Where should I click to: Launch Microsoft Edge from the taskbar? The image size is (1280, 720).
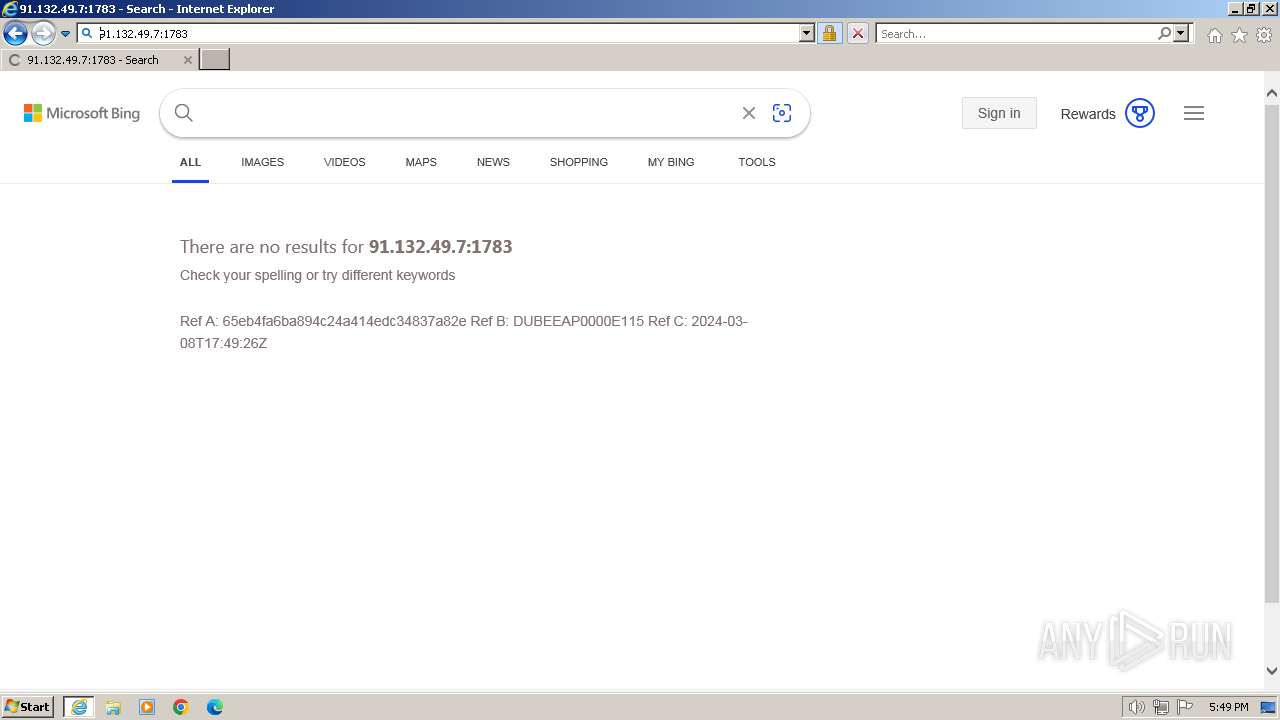click(x=215, y=707)
